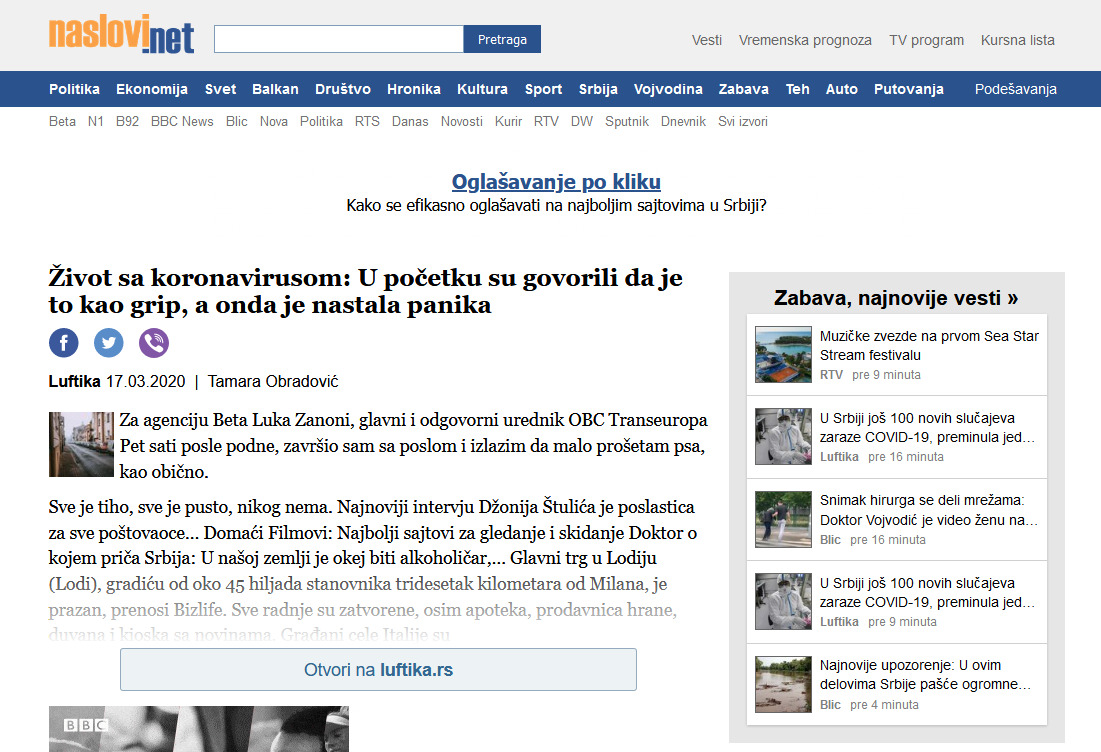This screenshot has width=1101, height=752.
Task: Select Politika in the sources row
Action: point(322,121)
